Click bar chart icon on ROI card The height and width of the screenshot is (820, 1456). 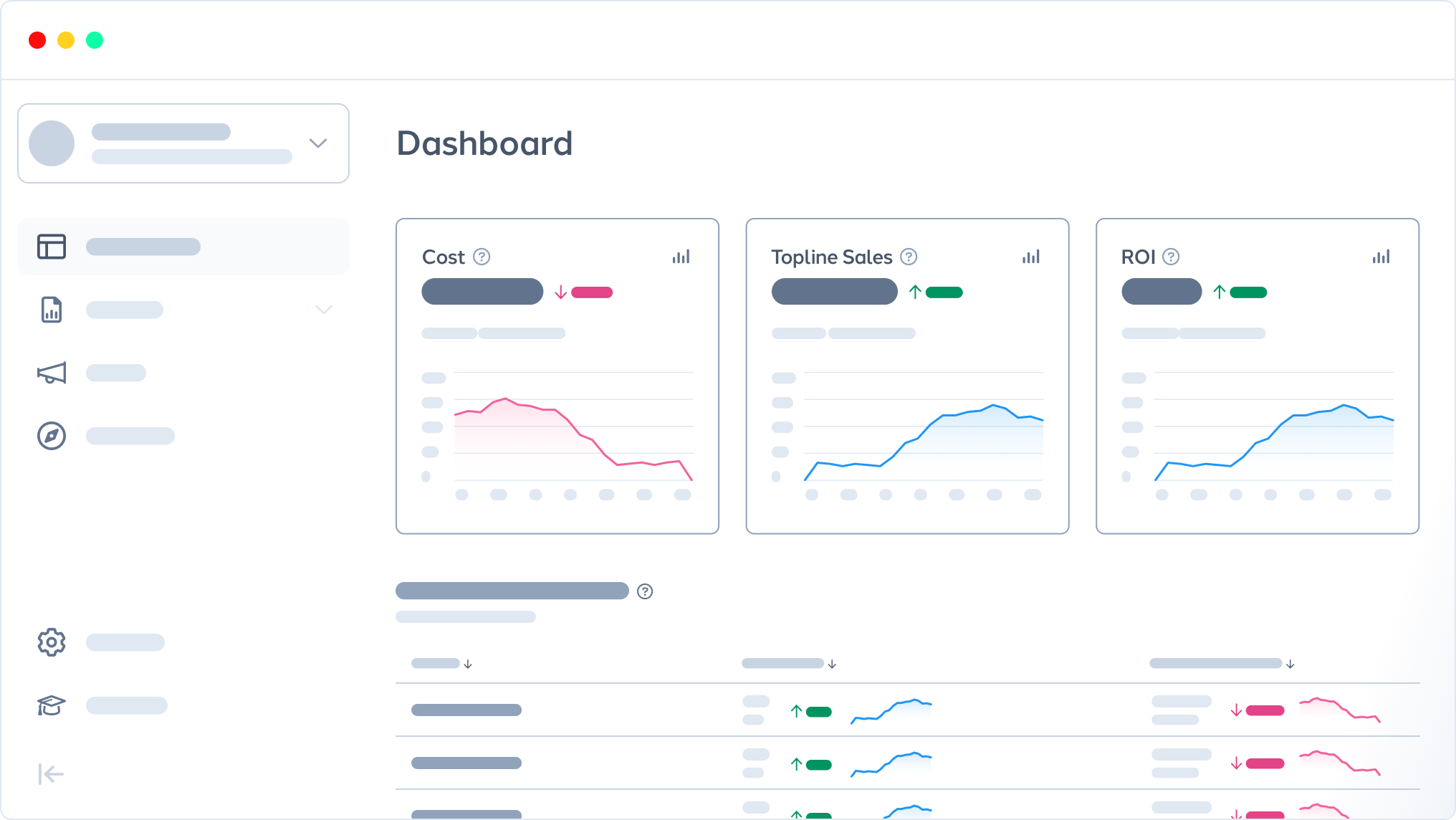click(x=1381, y=257)
